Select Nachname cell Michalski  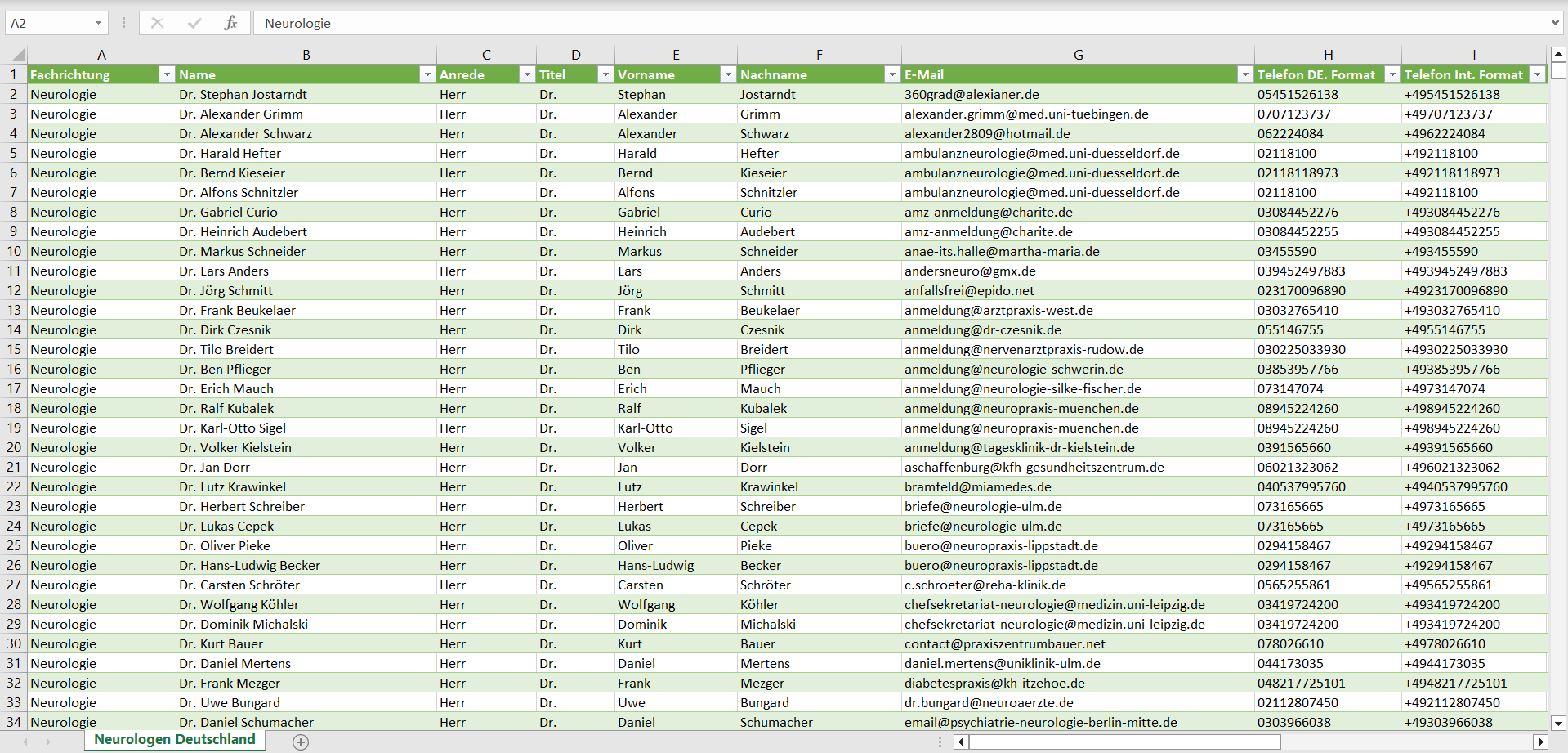tap(819, 624)
